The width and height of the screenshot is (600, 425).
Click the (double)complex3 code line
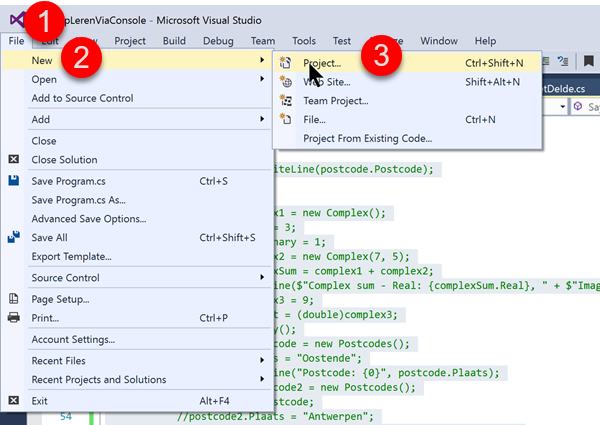click(336, 315)
